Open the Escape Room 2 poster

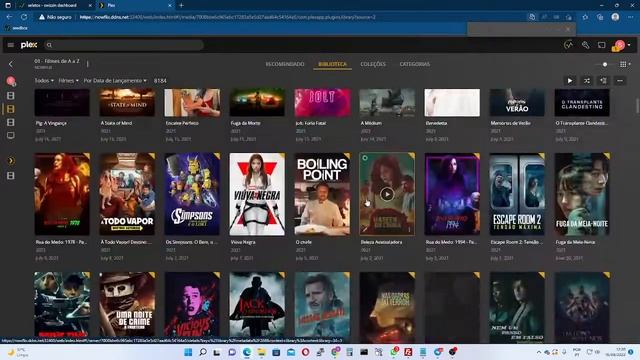(517, 194)
